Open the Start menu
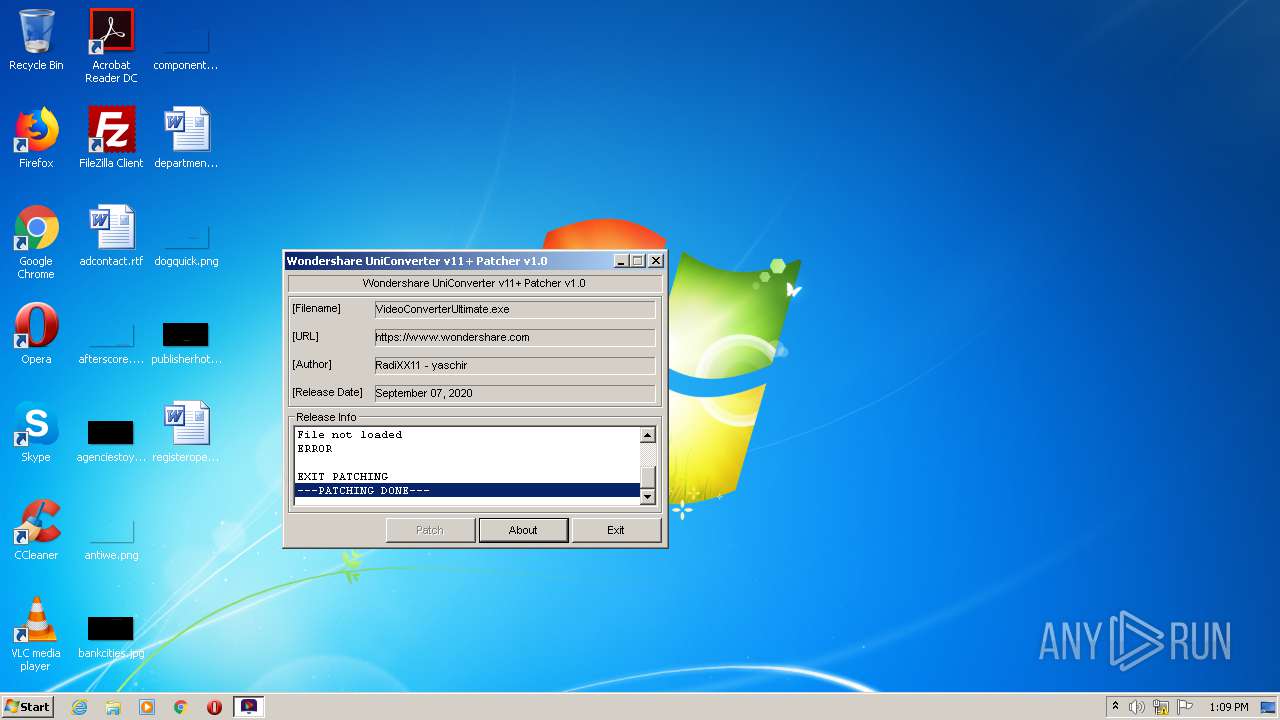Screen dimensions: 1280x720 click(28, 707)
